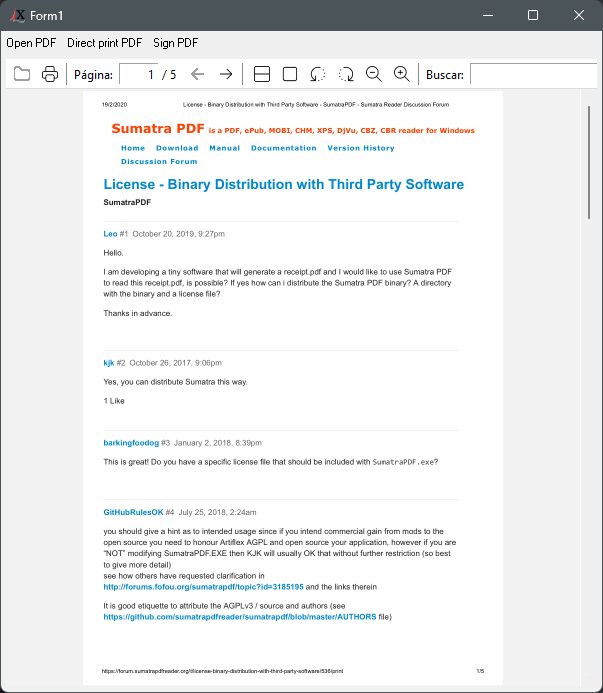Click the vertical scrollbar thumb
Viewport: 603px width, 693px height.
click(x=589, y=162)
